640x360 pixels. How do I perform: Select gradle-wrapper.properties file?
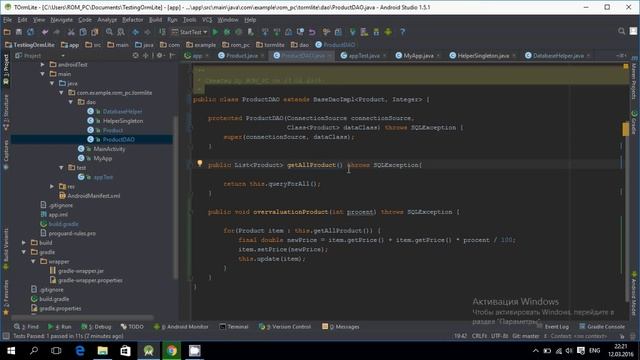pyautogui.click(x=90, y=280)
